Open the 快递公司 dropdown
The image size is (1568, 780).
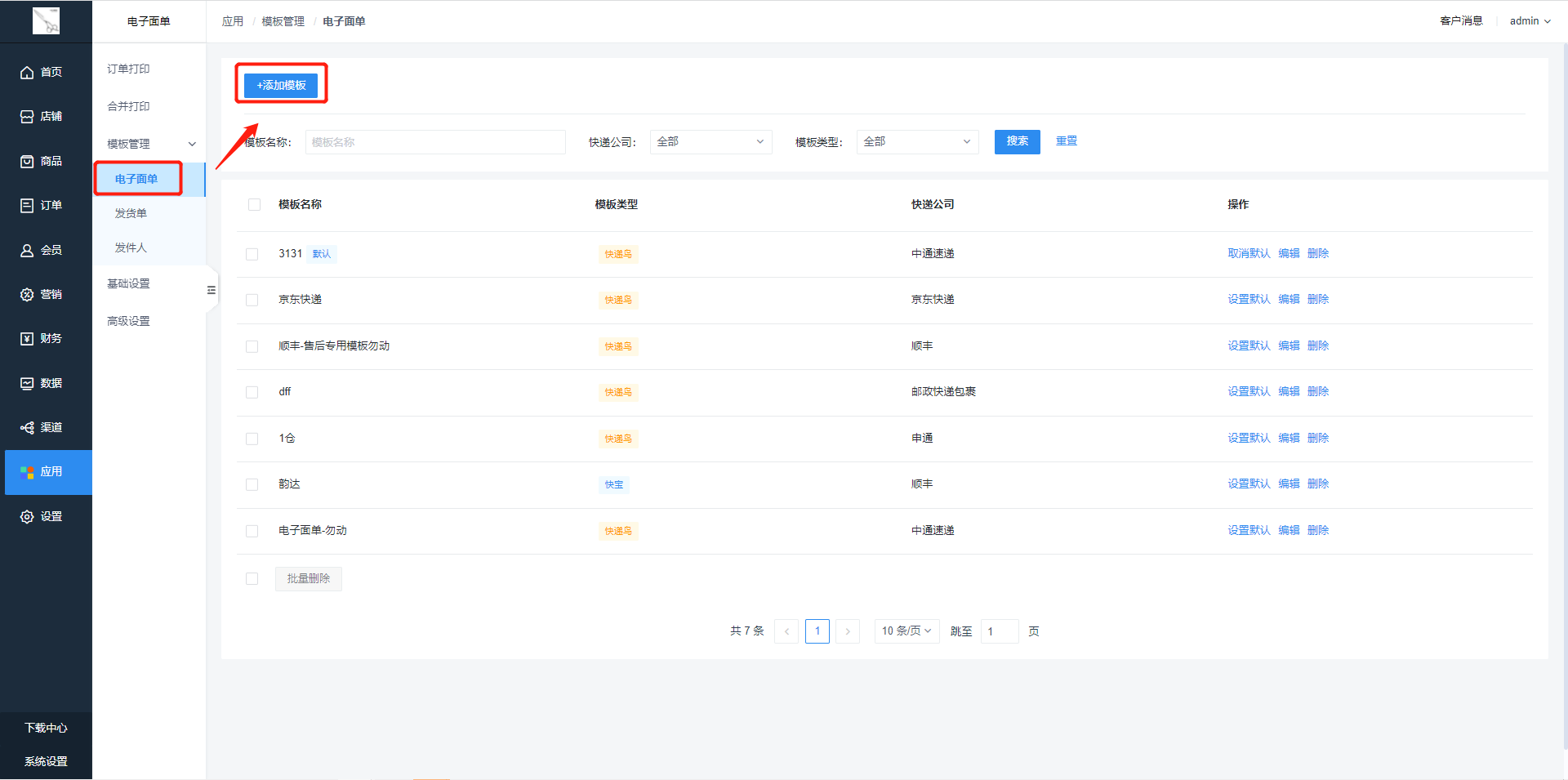pyautogui.click(x=710, y=141)
